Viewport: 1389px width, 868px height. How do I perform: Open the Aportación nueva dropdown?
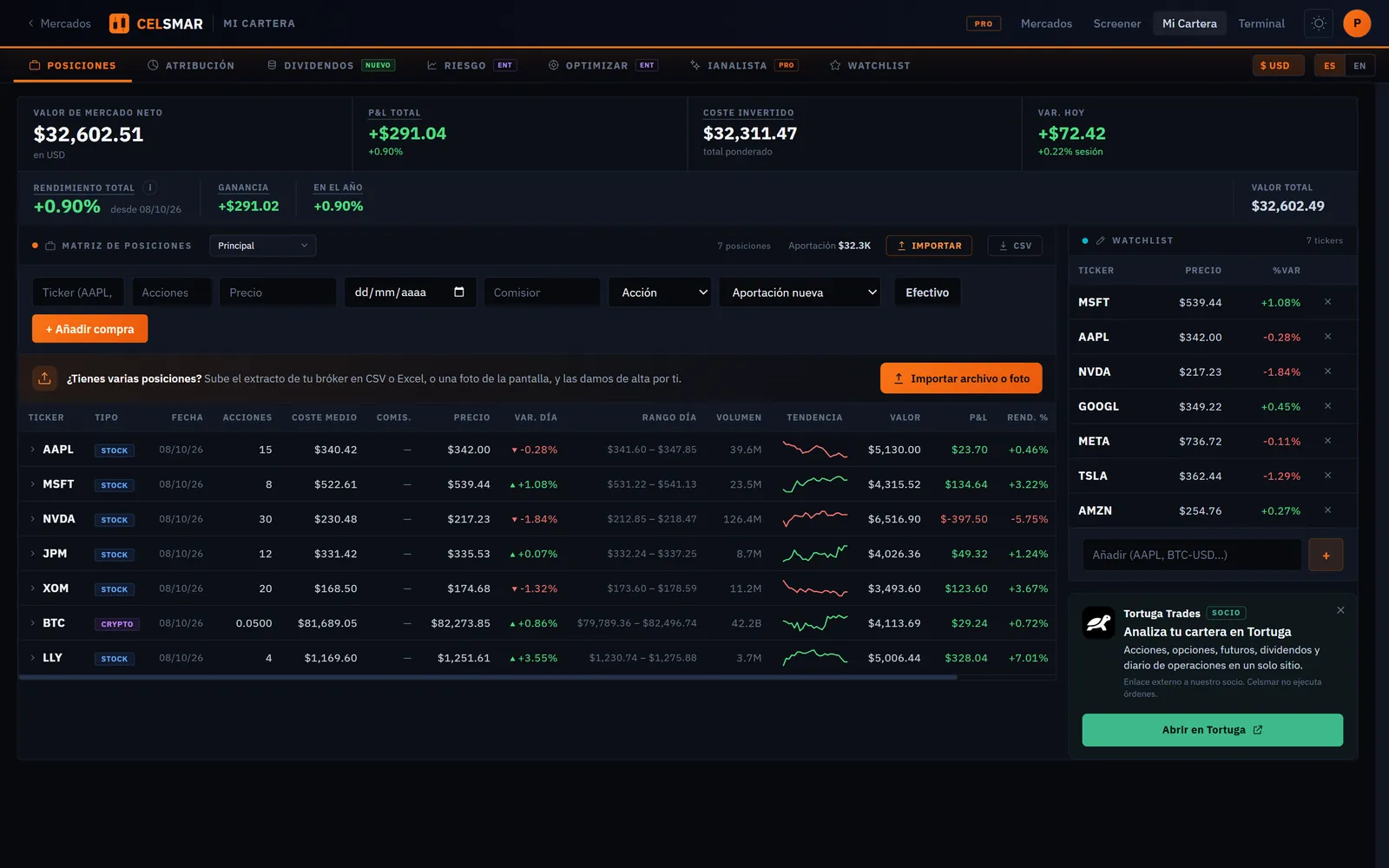pos(800,293)
